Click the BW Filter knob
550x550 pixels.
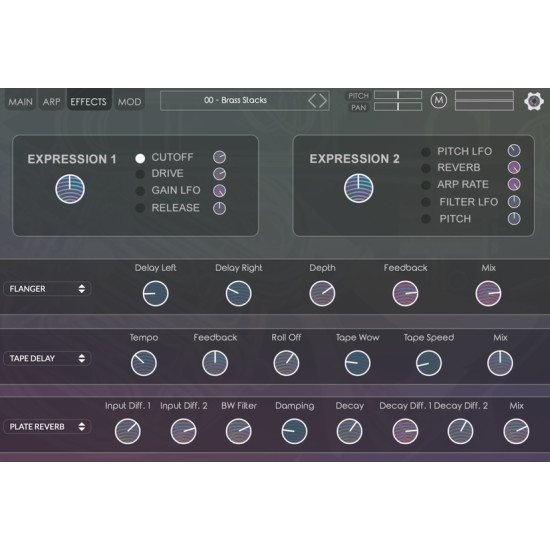click(x=239, y=431)
